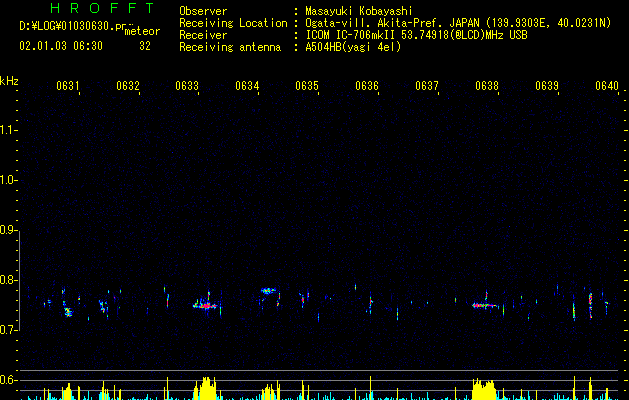Click the meteor count value 32
Screen dimensions: 629x400
tap(145, 46)
